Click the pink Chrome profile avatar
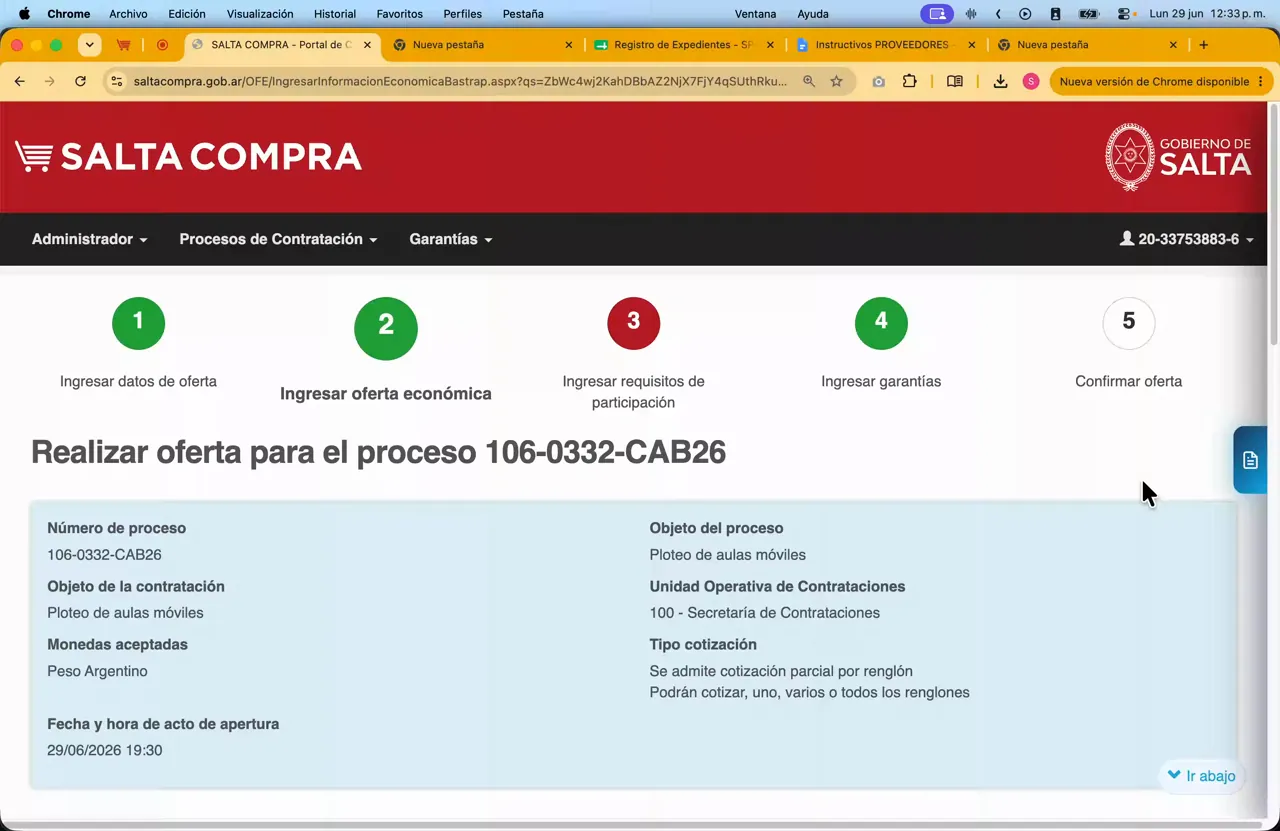Image resolution: width=1280 pixels, height=831 pixels. [x=1031, y=81]
